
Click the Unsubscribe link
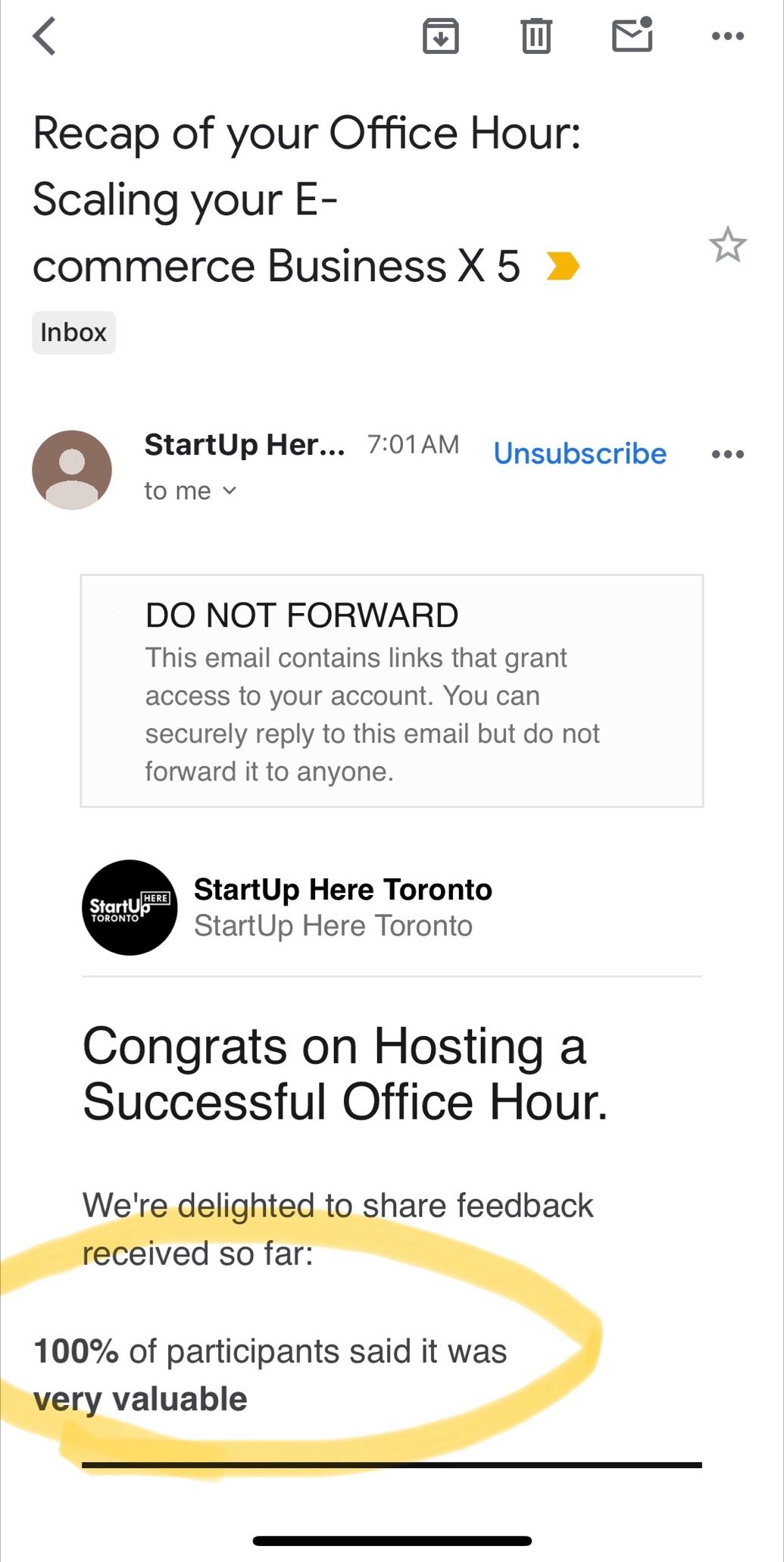[580, 453]
